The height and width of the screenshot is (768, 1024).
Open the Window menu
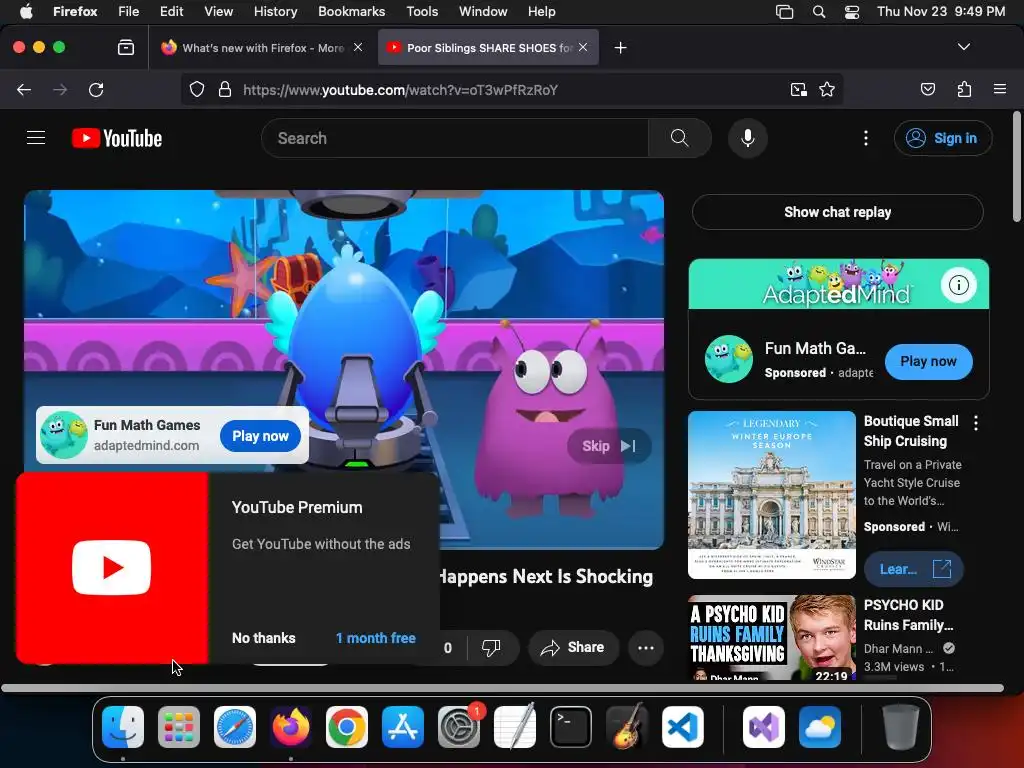click(483, 11)
